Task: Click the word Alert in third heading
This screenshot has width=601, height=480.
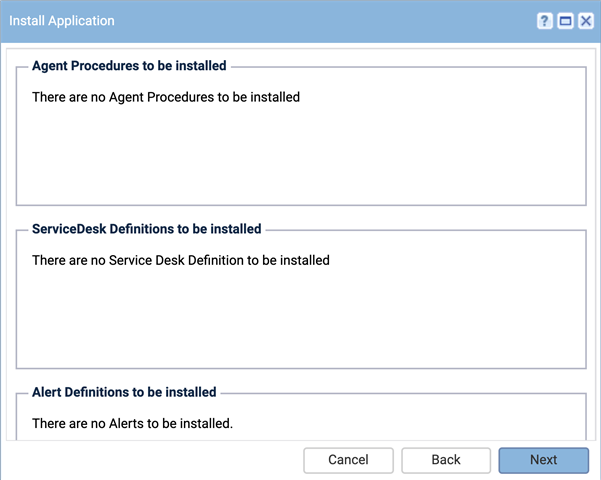Action: click(x=46, y=392)
